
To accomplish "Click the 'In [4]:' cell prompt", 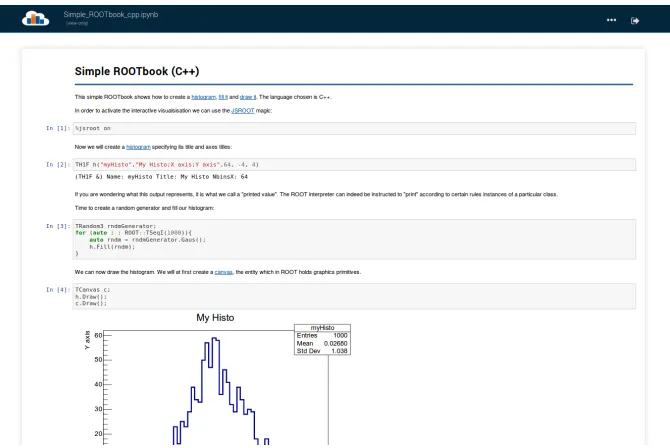I will [58, 290].
